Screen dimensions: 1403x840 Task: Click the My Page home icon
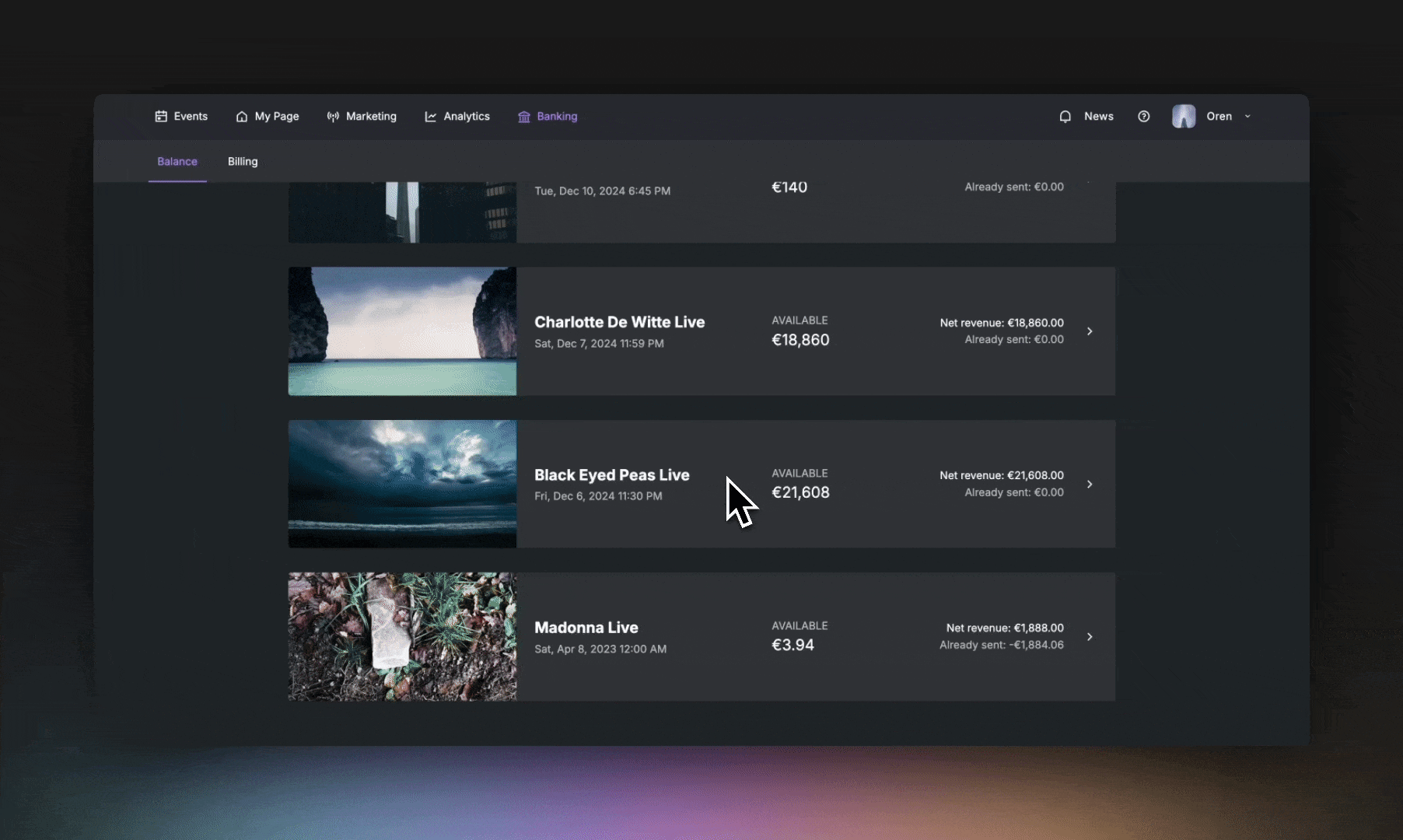(242, 117)
